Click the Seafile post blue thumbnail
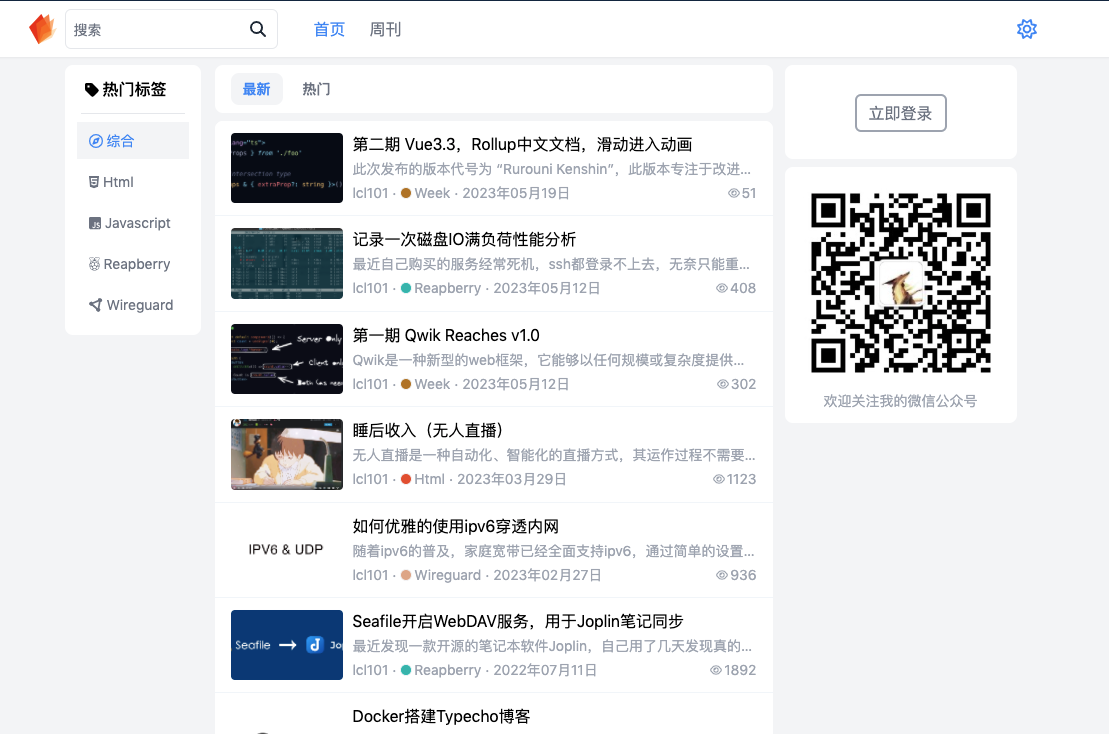The image size is (1109, 734). pyautogui.click(x=286, y=645)
